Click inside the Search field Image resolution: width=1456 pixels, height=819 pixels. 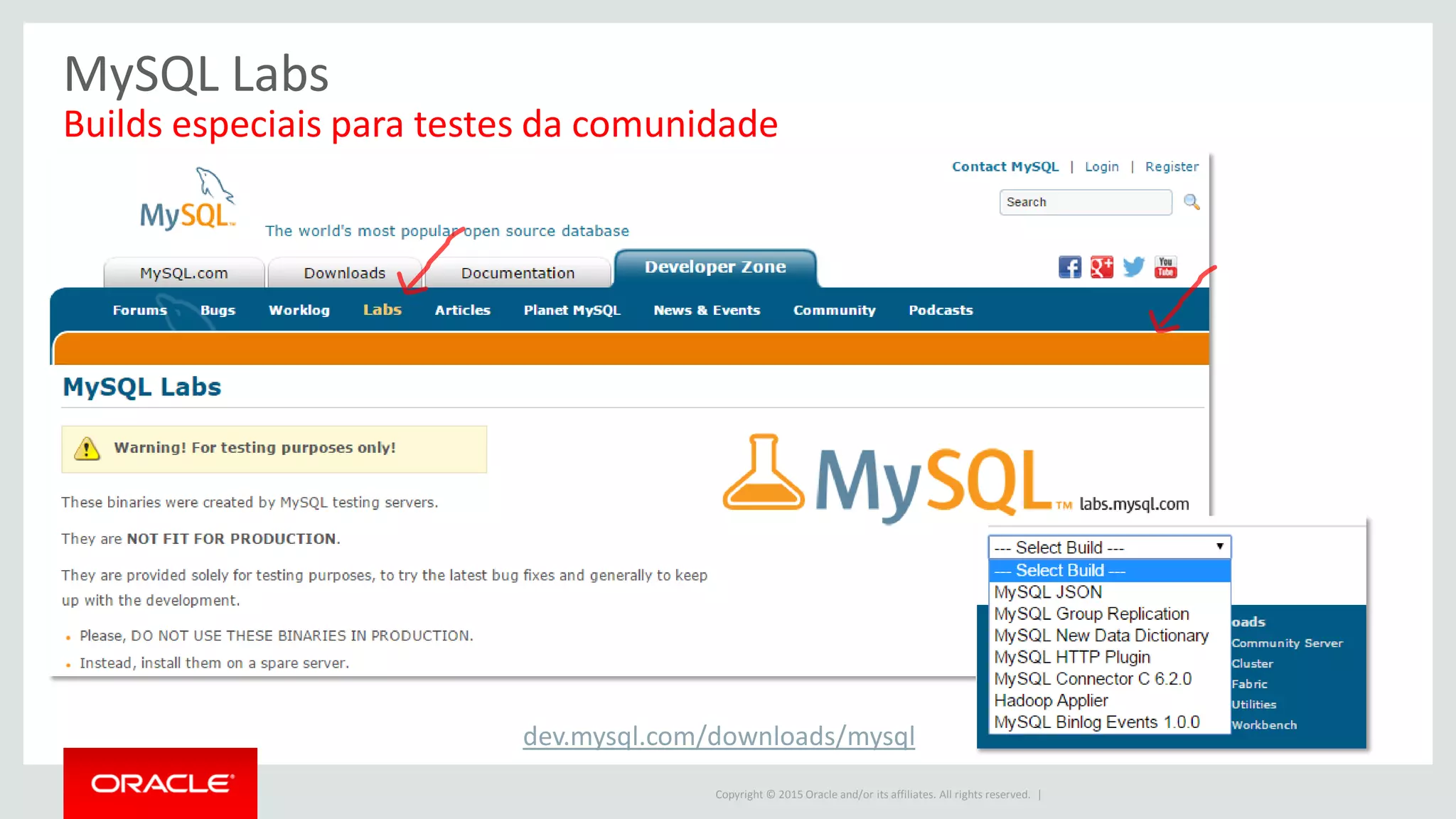(1085, 202)
